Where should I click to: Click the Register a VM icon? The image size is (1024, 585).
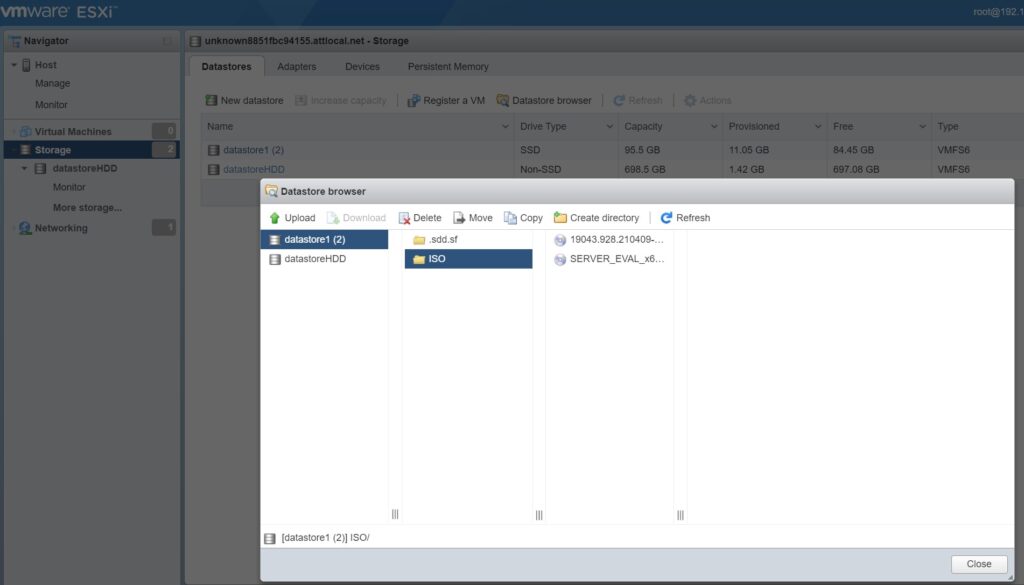(413, 101)
